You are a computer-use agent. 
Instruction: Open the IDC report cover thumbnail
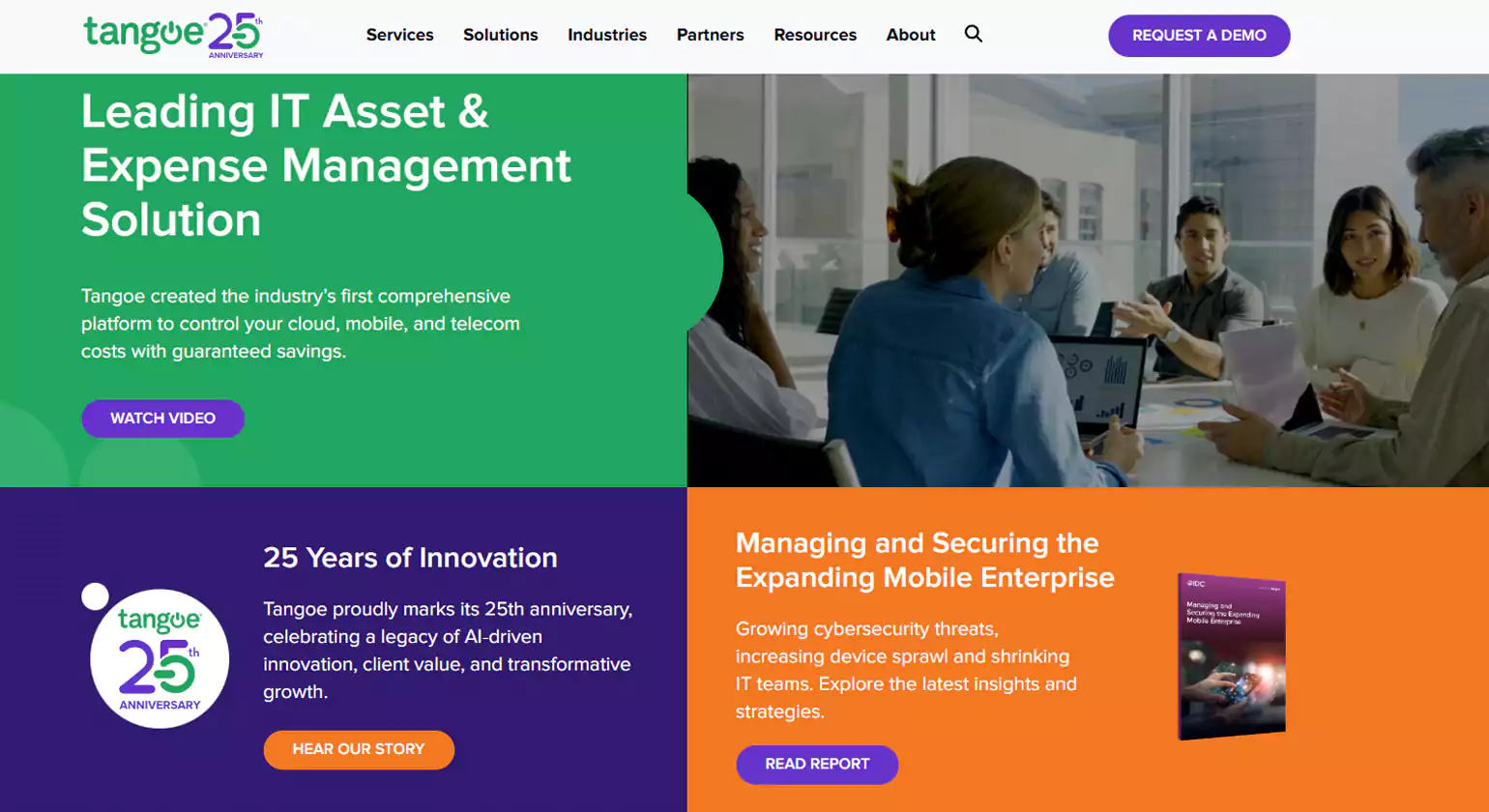(1231, 655)
